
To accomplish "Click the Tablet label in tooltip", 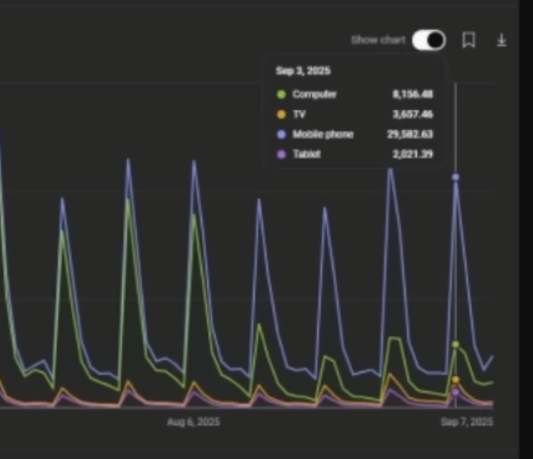I will 307,154.
